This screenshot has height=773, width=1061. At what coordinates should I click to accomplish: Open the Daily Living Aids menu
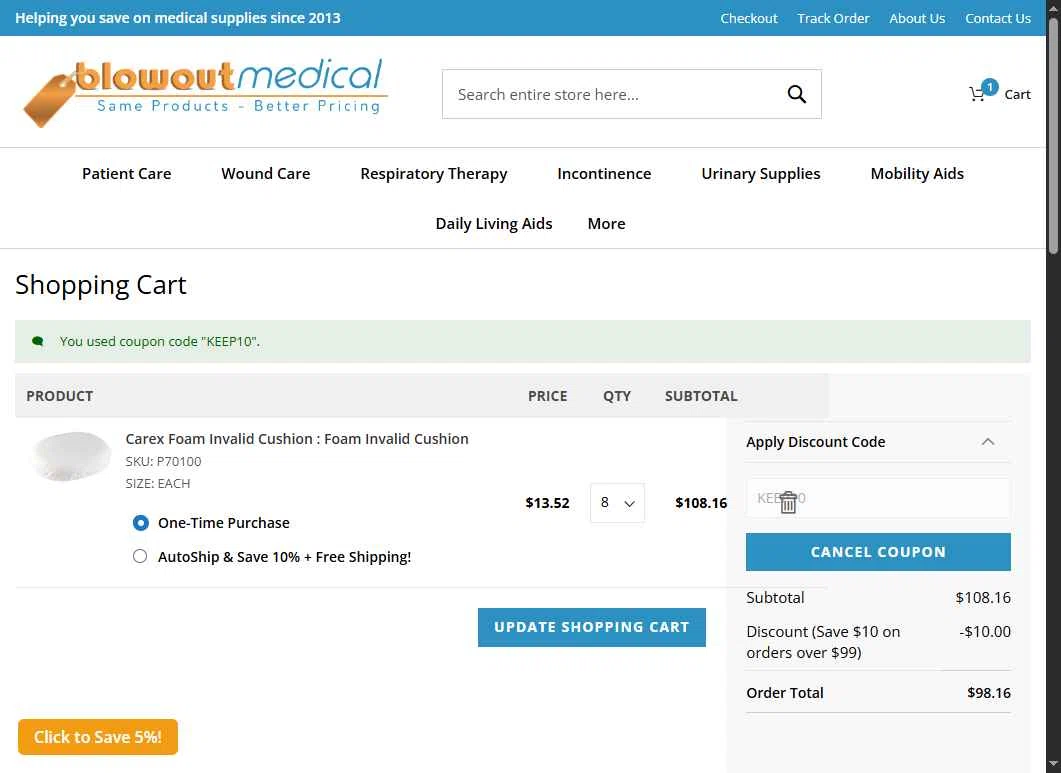pos(494,223)
